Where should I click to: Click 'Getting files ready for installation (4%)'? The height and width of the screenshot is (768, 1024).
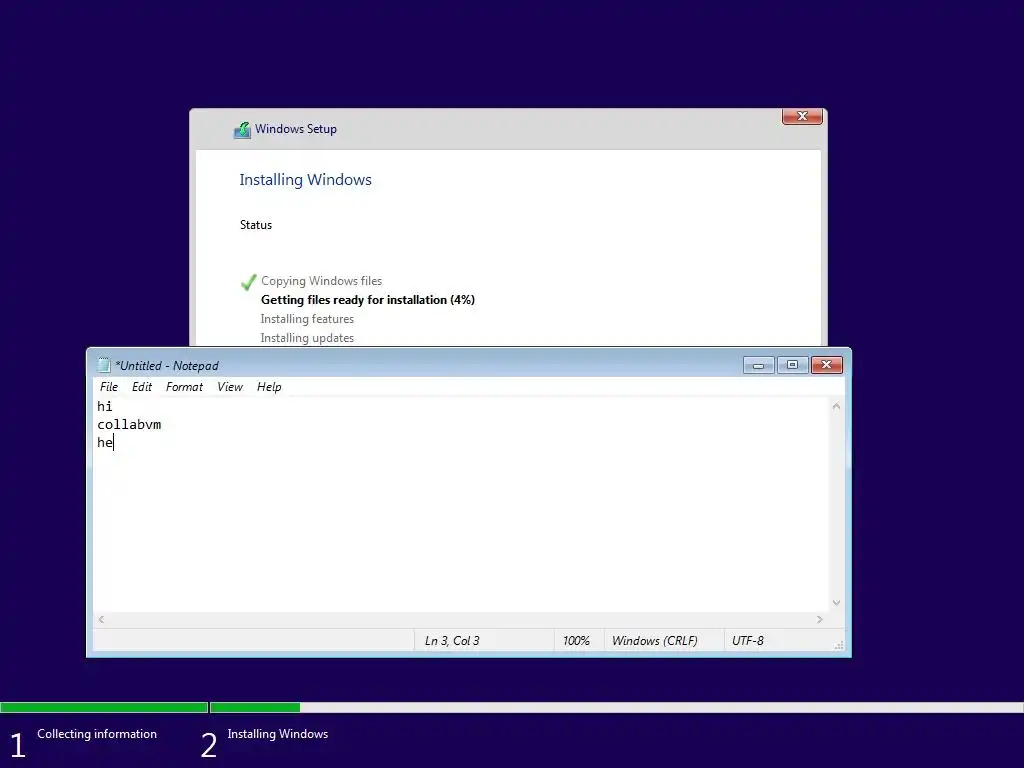tap(368, 300)
